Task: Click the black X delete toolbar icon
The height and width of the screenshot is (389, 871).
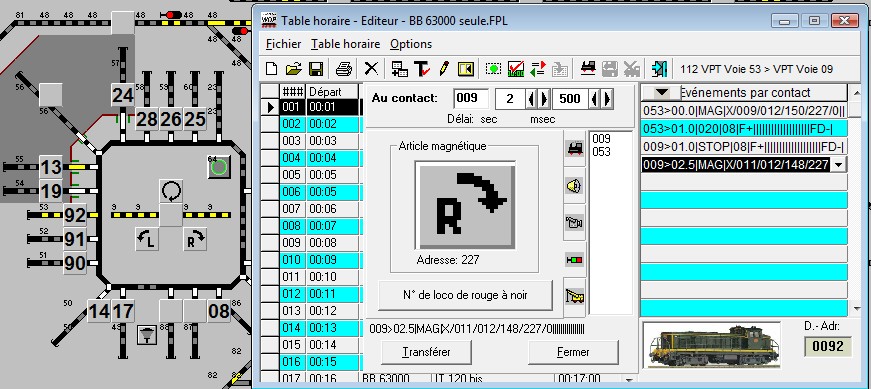Action: click(371, 69)
